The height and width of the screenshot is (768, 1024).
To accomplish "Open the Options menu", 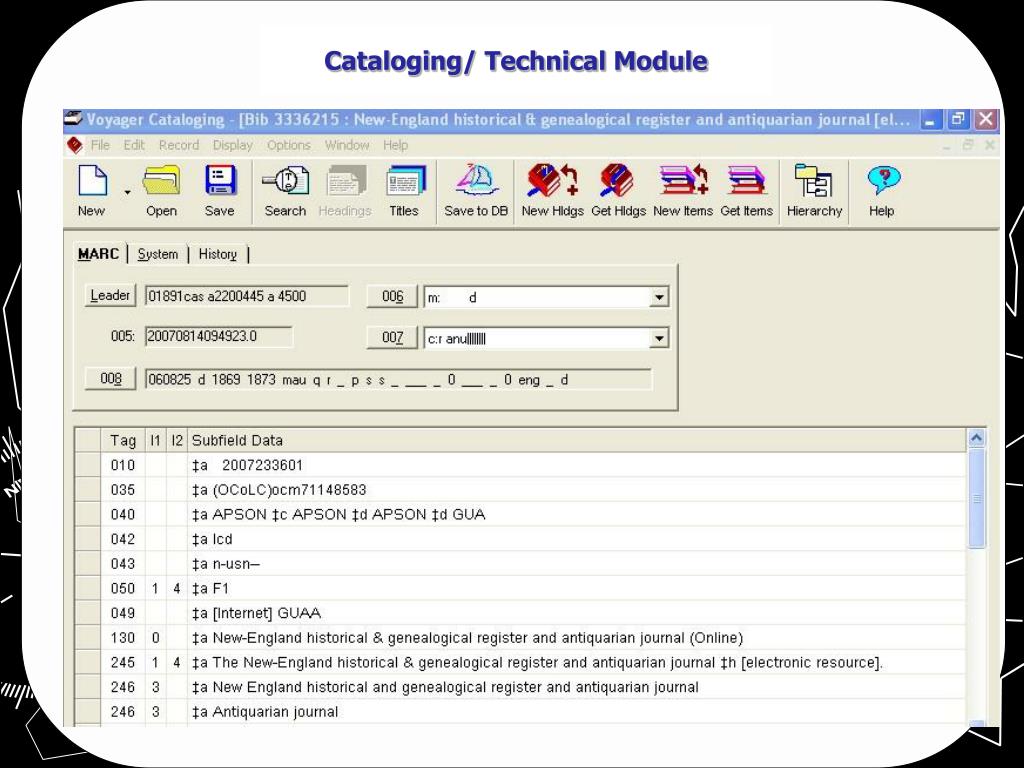I will (x=288, y=145).
